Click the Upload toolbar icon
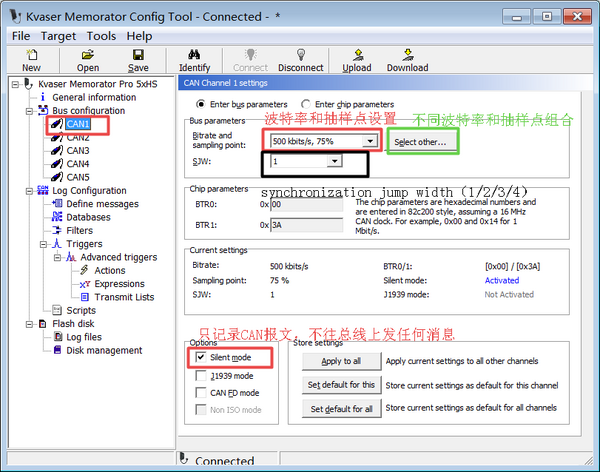This screenshot has width=600, height=472. (358, 55)
